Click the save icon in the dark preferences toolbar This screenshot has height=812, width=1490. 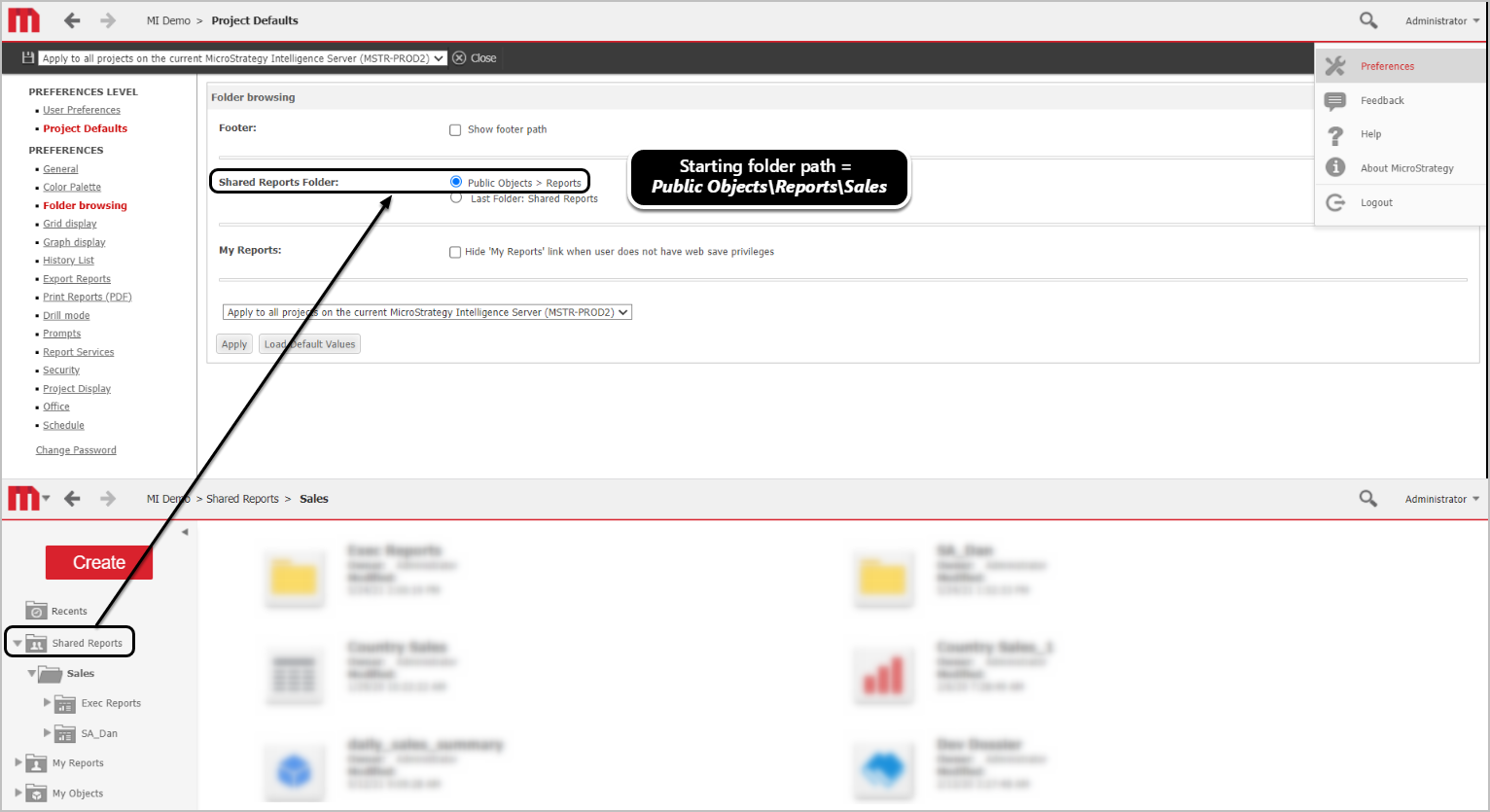pos(28,58)
